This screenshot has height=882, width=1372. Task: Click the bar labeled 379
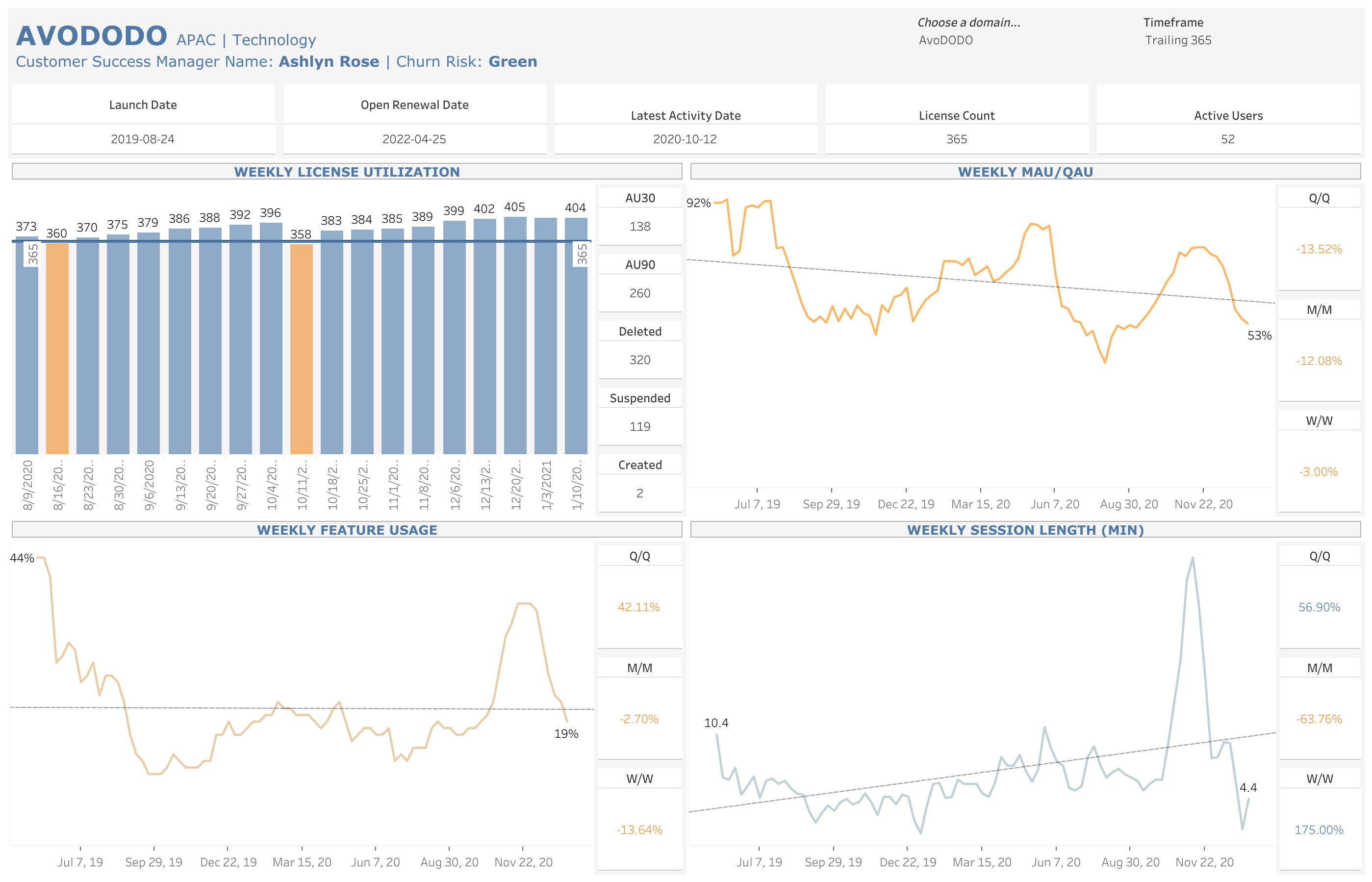(x=148, y=343)
